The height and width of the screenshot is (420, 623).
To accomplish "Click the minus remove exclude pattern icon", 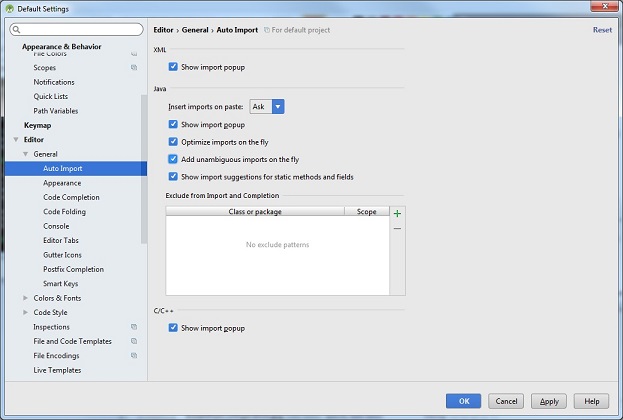I will (x=397, y=229).
